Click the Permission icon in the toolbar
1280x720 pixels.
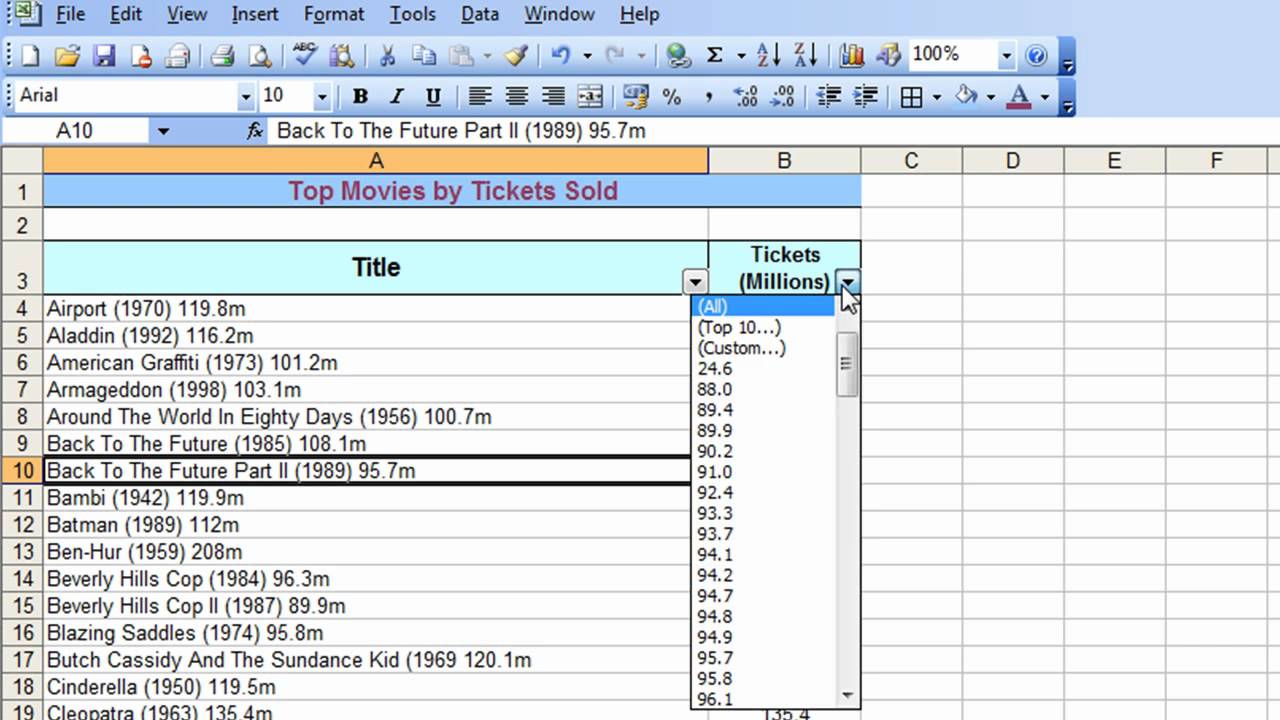click(142, 56)
